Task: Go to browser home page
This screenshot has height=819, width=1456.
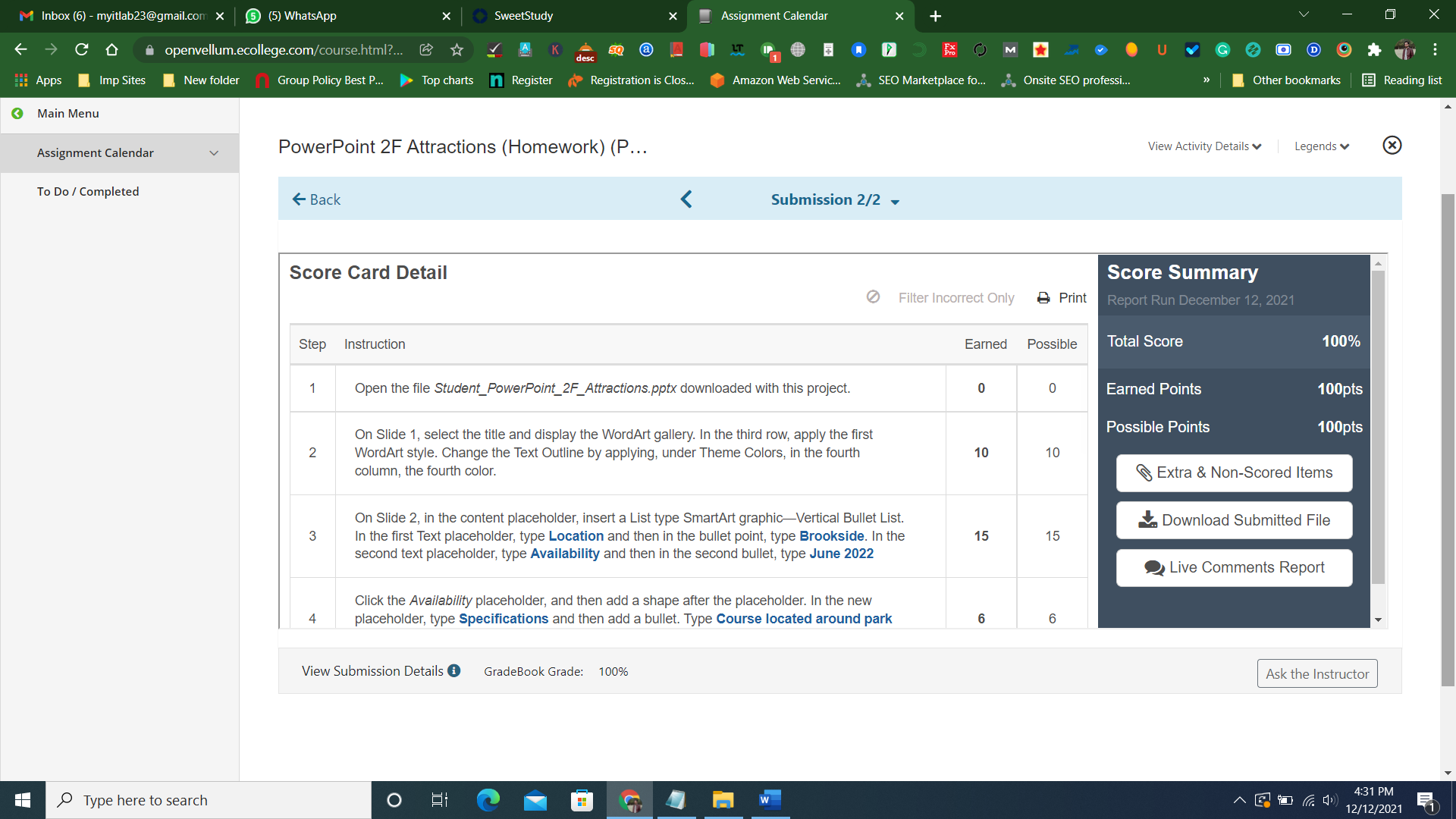Action: point(112,49)
